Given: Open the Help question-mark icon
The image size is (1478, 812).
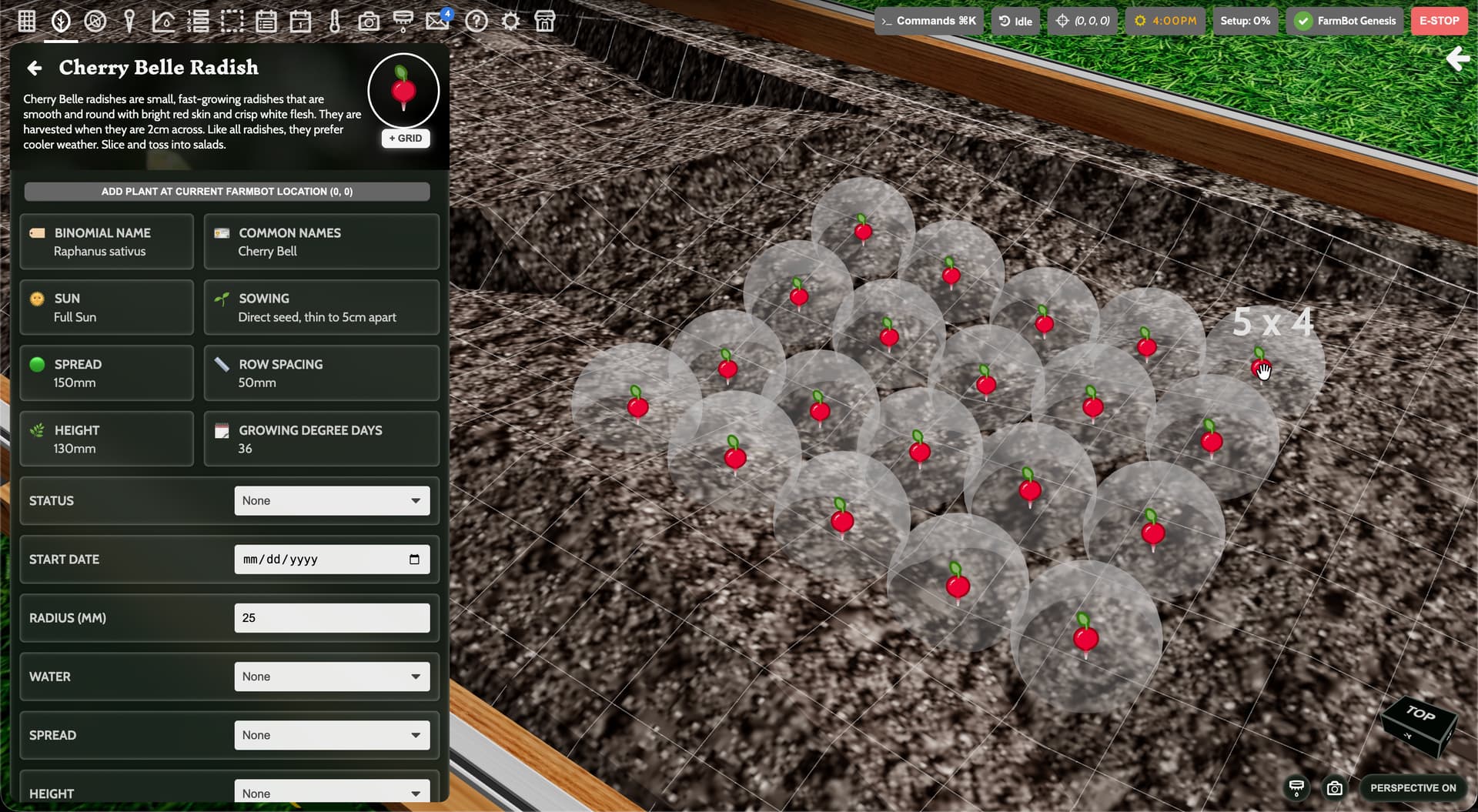Looking at the screenshot, I should 477,21.
